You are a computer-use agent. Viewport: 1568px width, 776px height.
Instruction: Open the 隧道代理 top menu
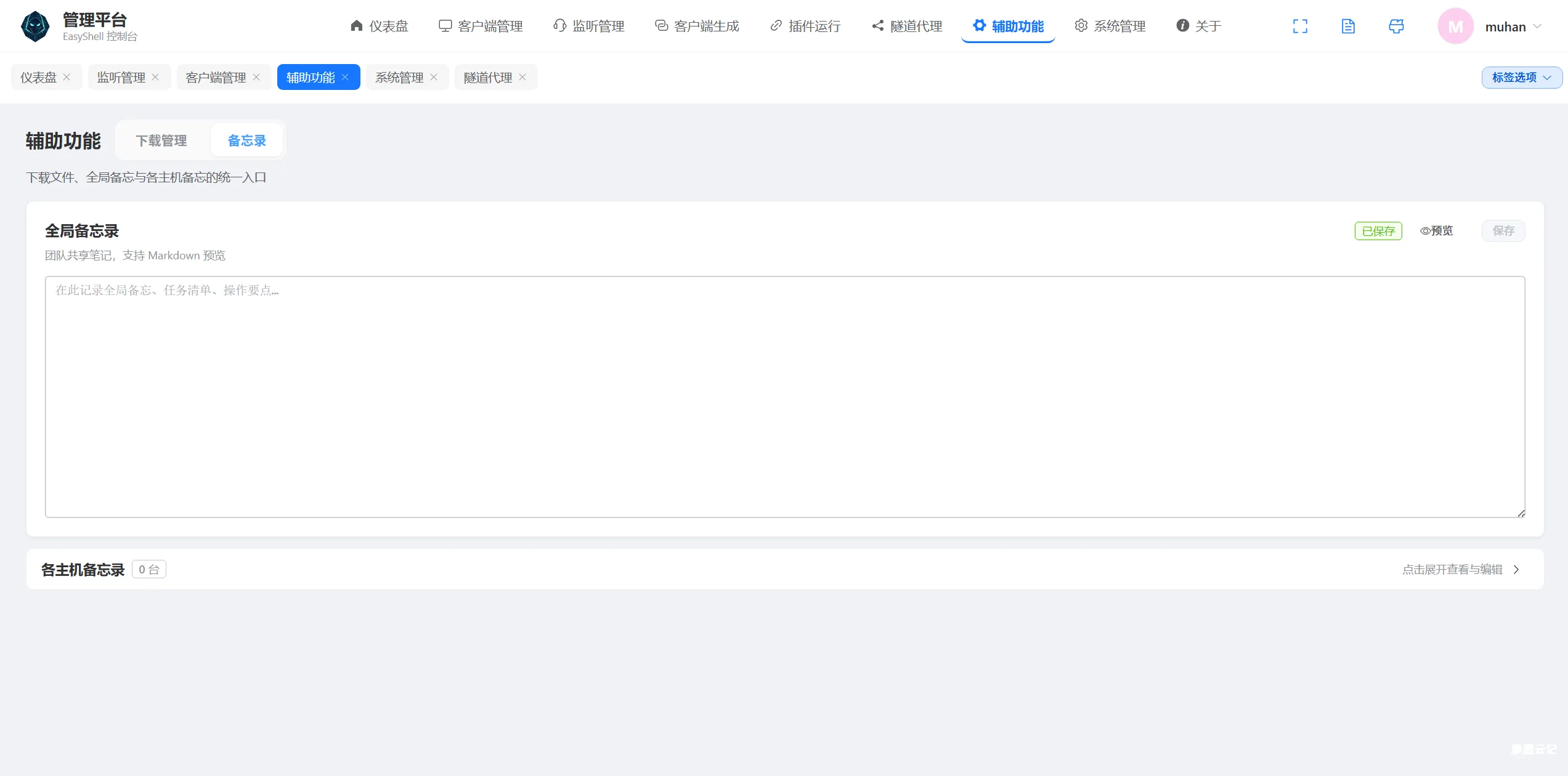click(x=907, y=26)
